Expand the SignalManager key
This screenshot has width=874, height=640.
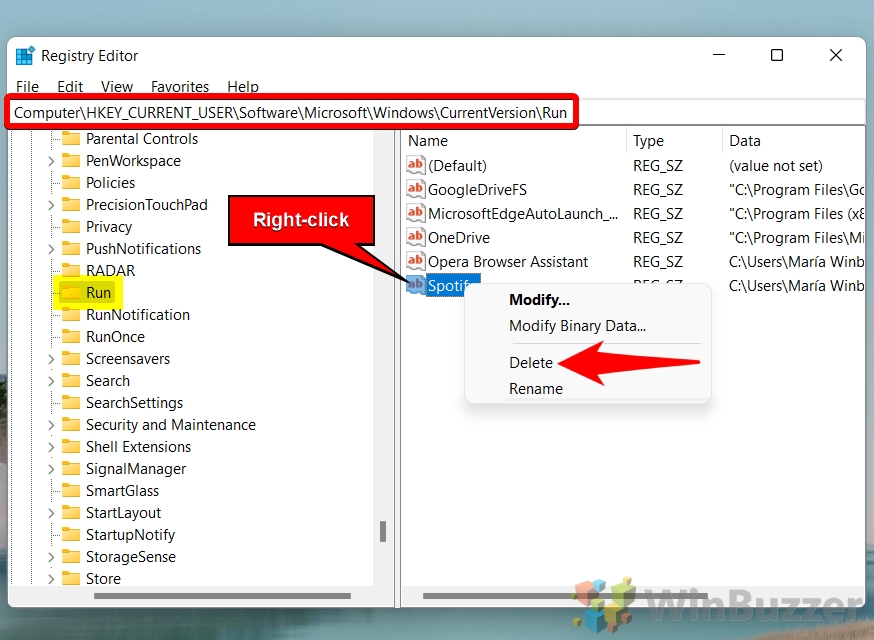(51, 469)
